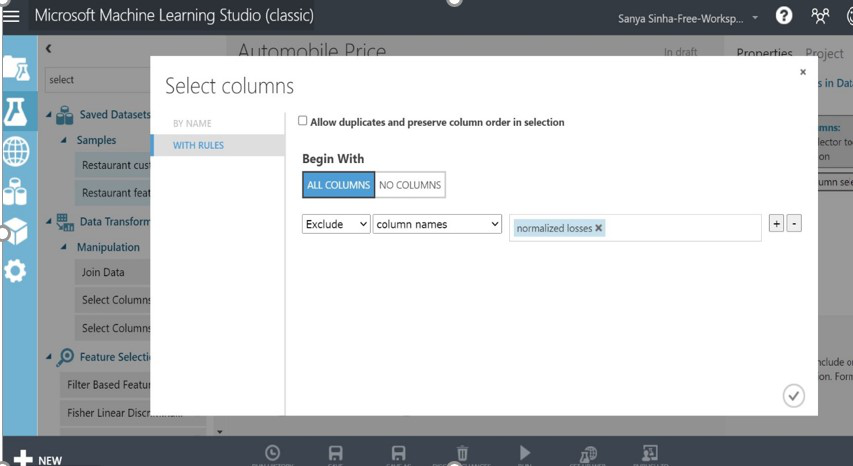The image size is (853, 466).
Task: Open the Trained Models cube icon
Action: [16, 231]
